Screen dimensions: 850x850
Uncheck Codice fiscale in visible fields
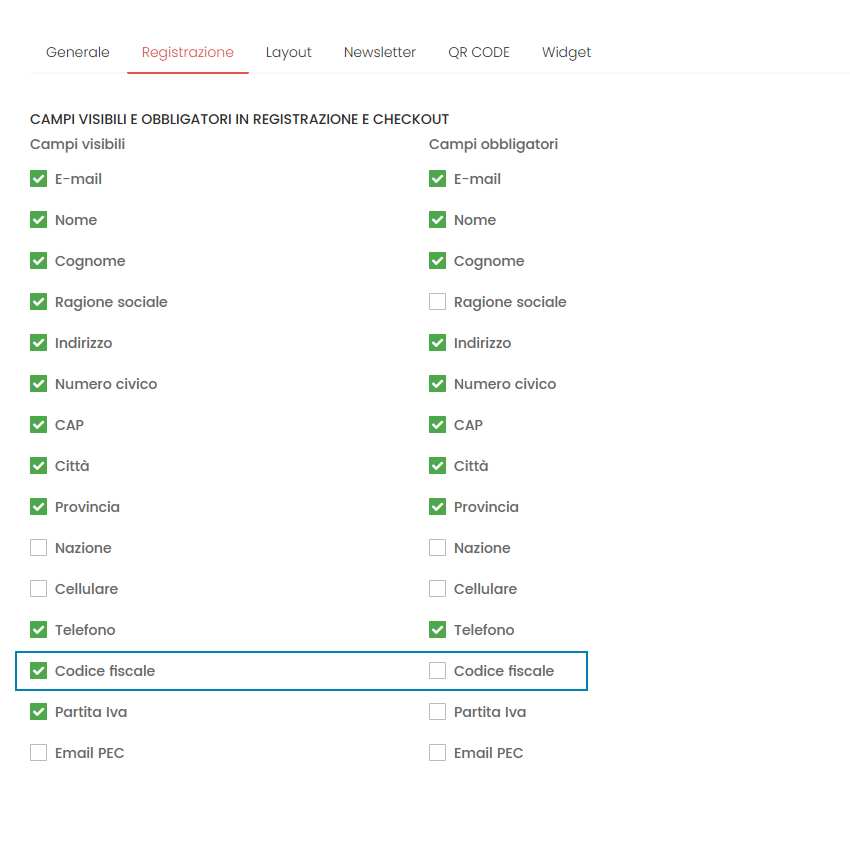click(39, 671)
